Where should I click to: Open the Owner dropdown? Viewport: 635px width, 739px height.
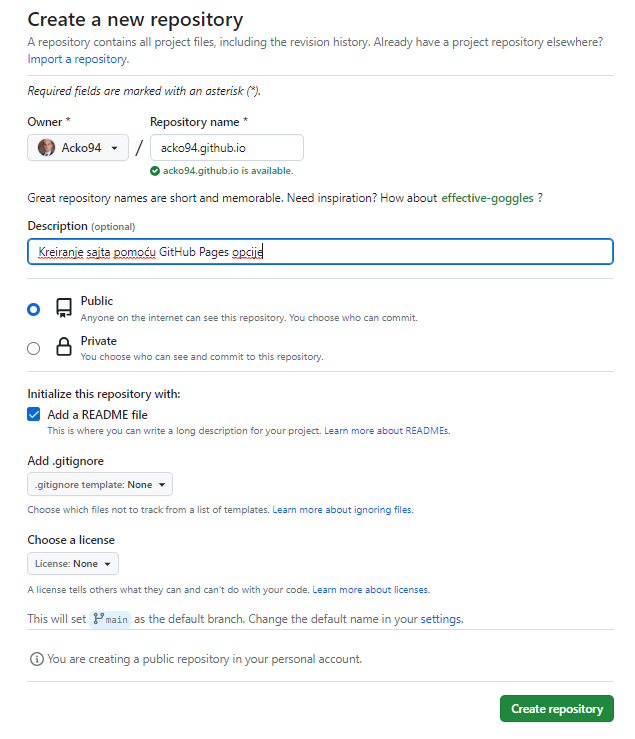tap(78, 148)
